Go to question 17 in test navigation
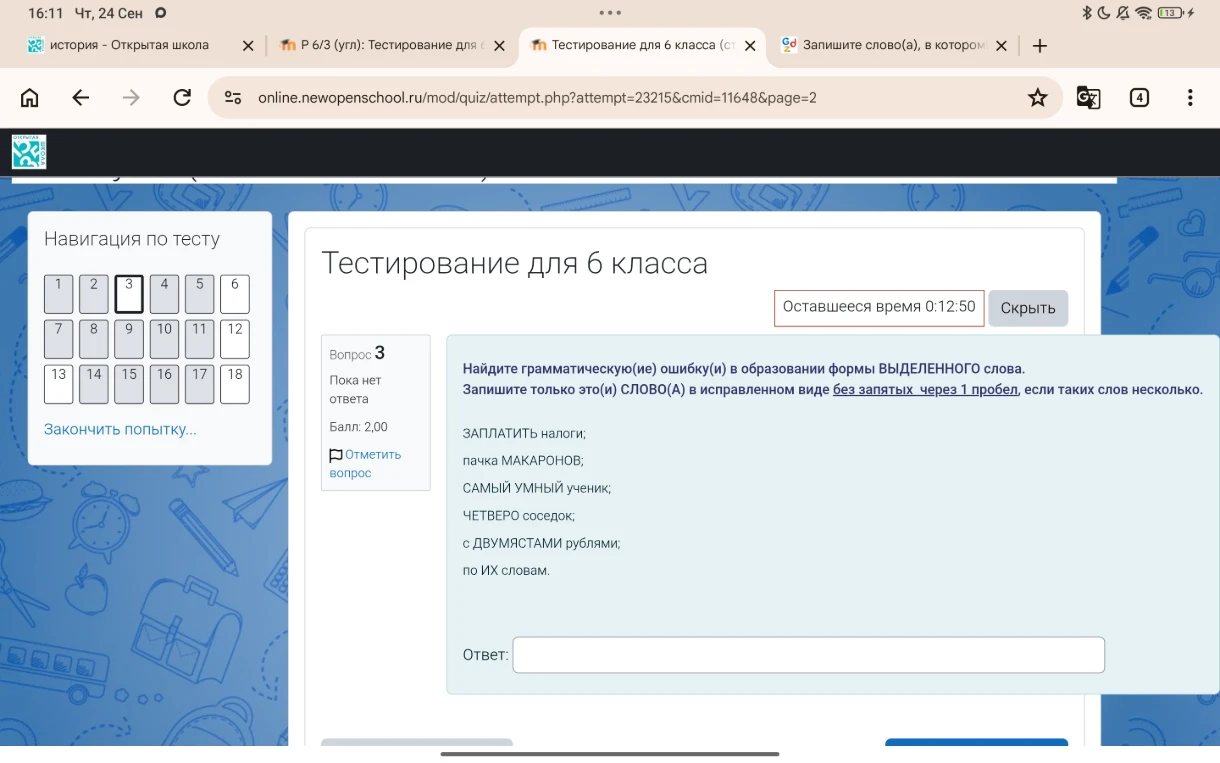Viewport: 1220px width, 763px height. [200, 384]
